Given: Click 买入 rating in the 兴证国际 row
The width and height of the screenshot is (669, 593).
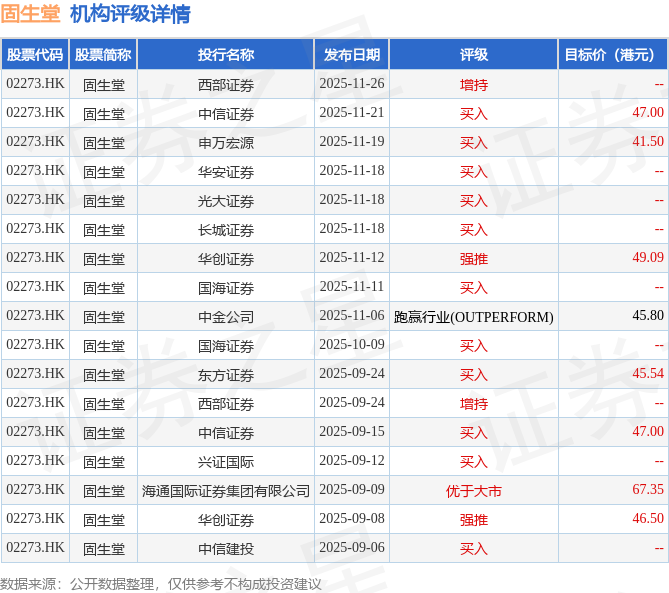Looking at the screenshot, I should click(474, 462).
